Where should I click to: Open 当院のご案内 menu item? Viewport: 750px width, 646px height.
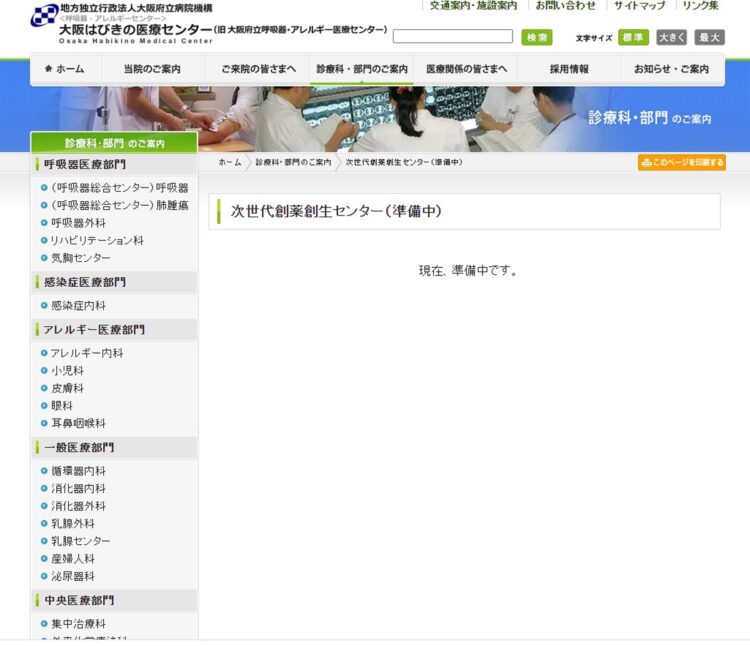(x=152, y=69)
